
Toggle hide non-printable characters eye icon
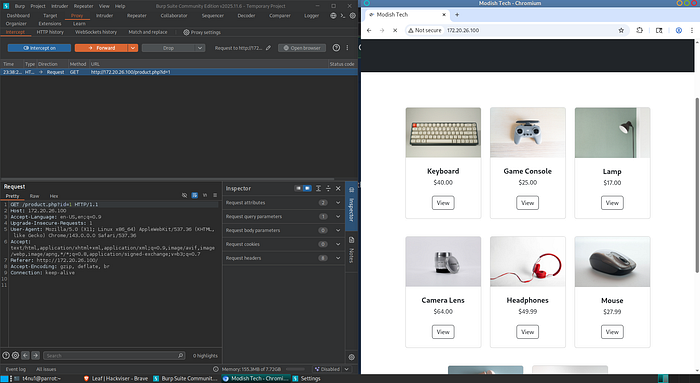(x=184, y=196)
